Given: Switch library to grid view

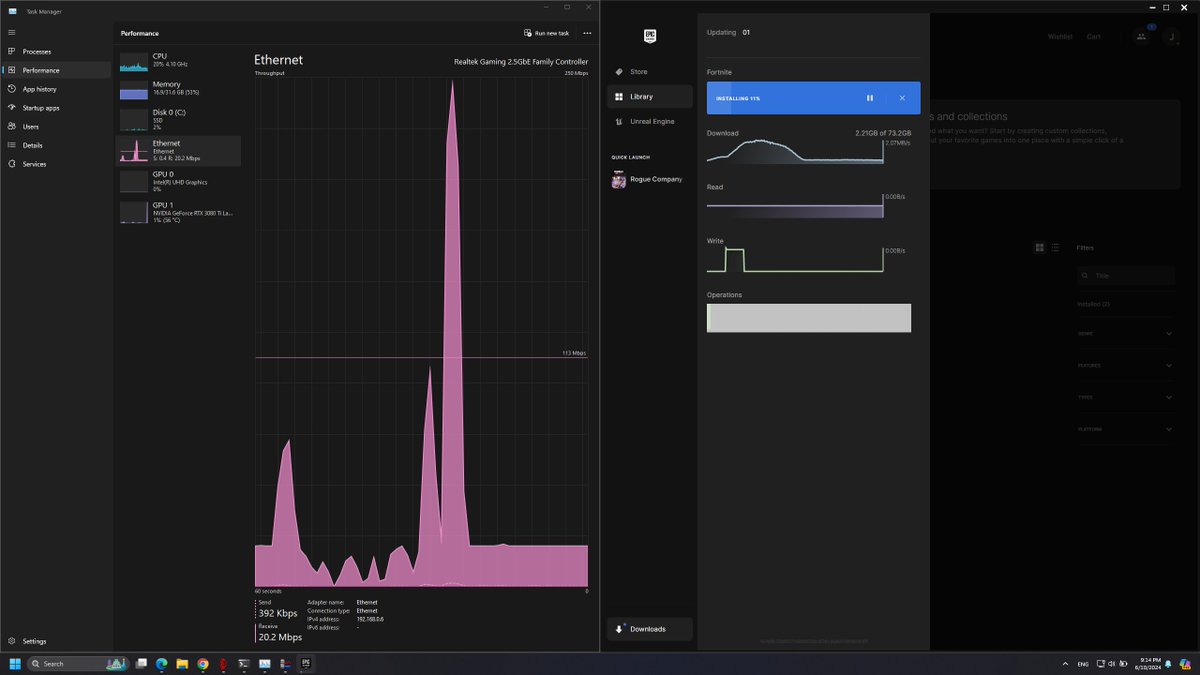Looking at the screenshot, I should (1040, 248).
